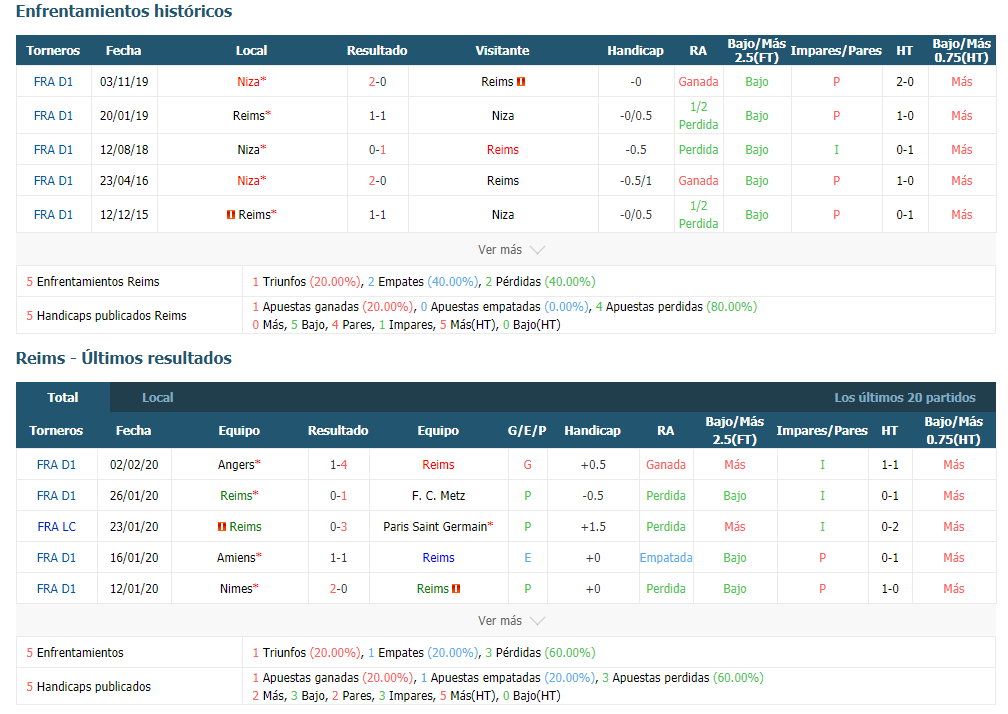Open FRA D1 link for 12/12/15 match

coord(53,215)
